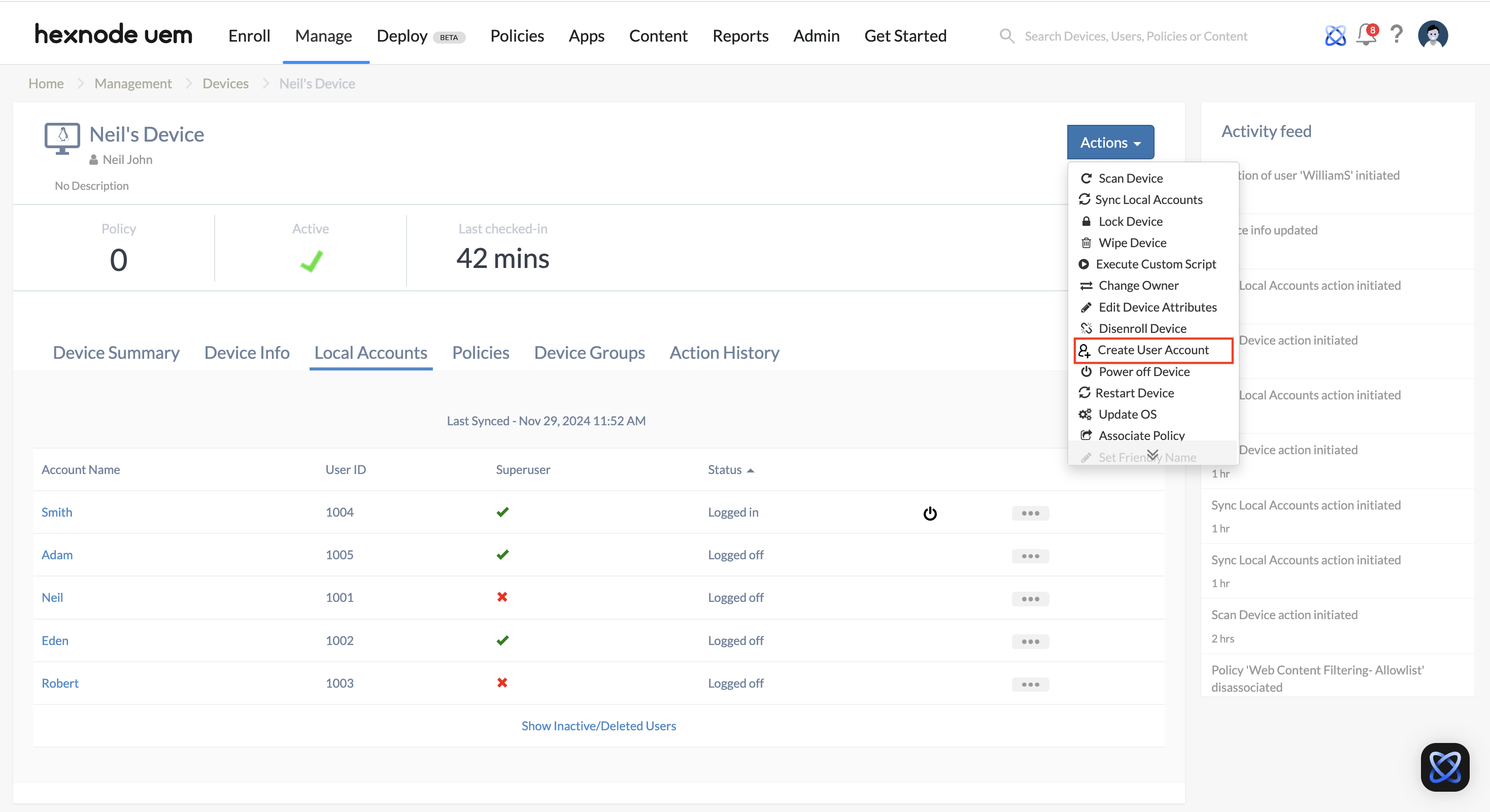1490x812 pixels.
Task: Click the search magnifier icon
Action: 1007,36
